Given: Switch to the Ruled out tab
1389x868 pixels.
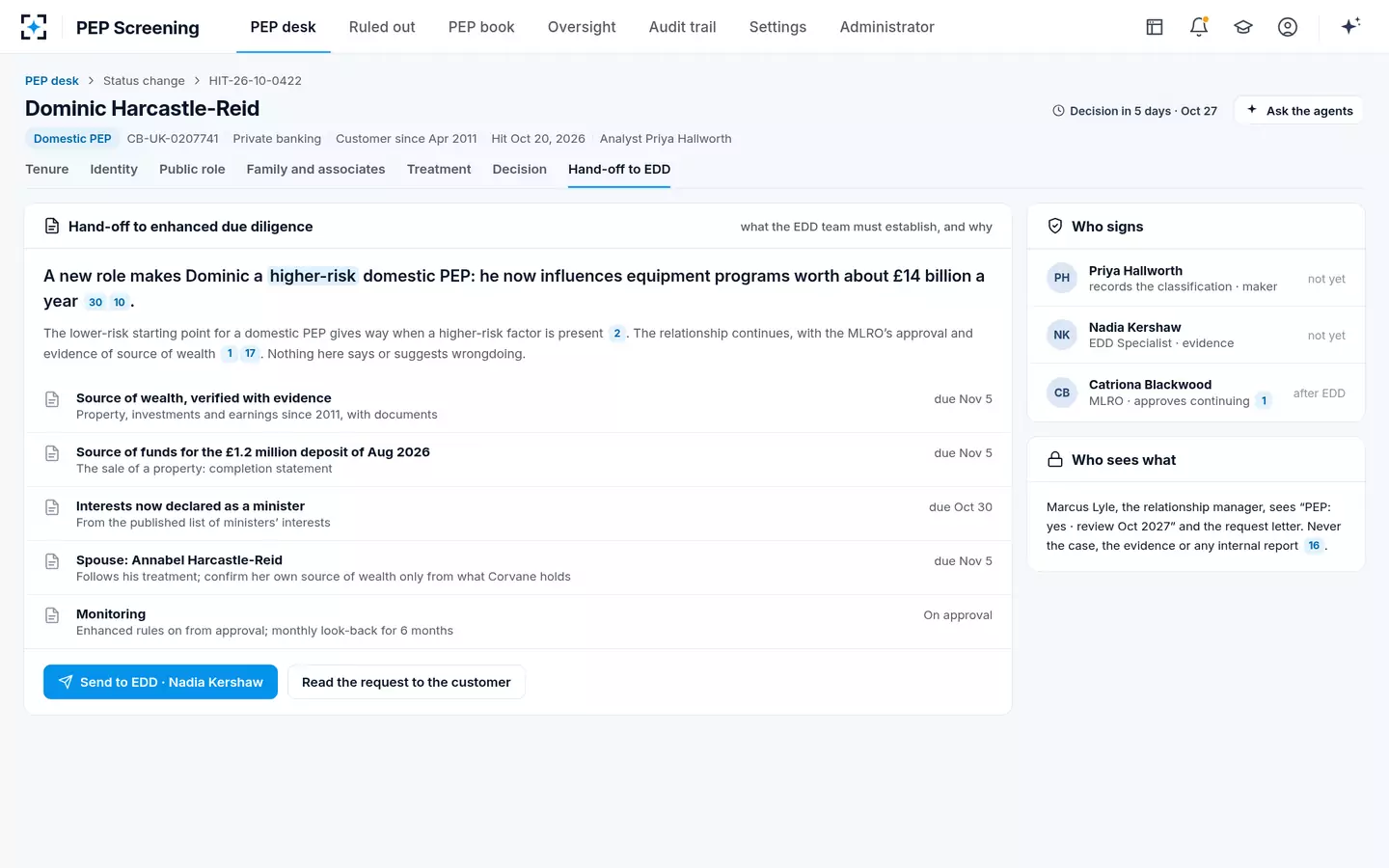Looking at the screenshot, I should click(382, 27).
